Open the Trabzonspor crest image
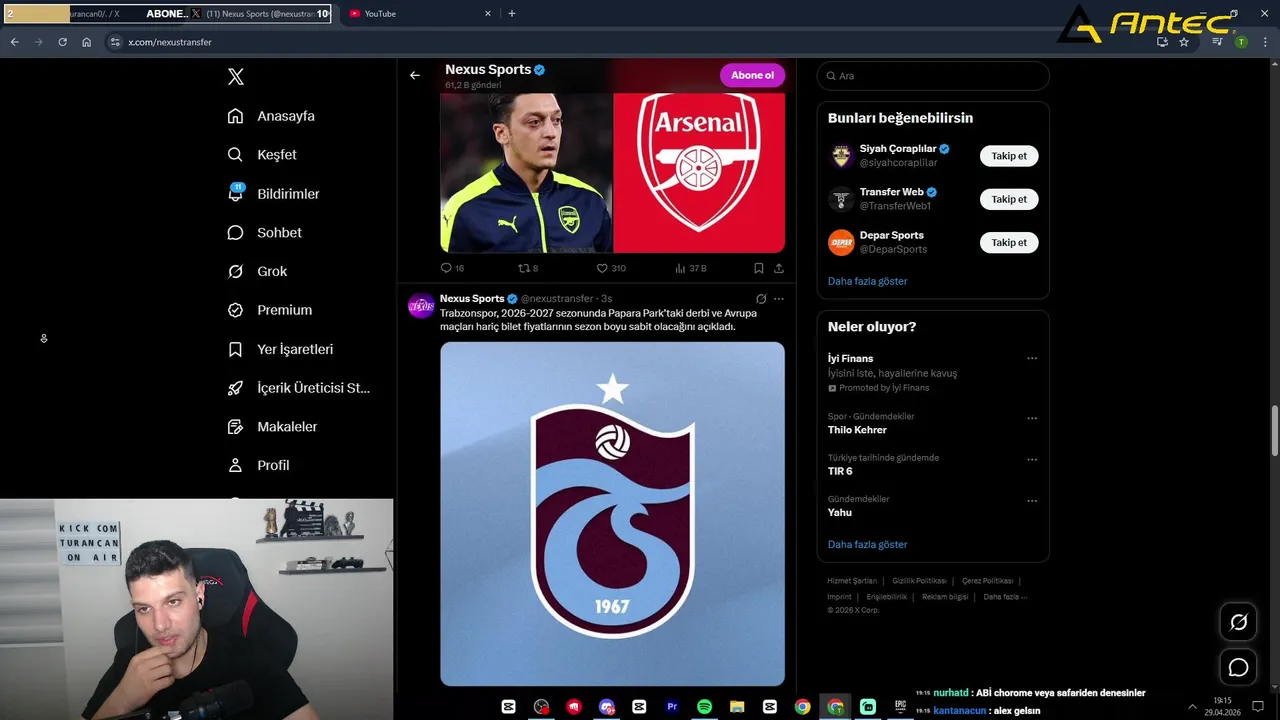Image resolution: width=1280 pixels, height=720 pixels. (x=612, y=514)
